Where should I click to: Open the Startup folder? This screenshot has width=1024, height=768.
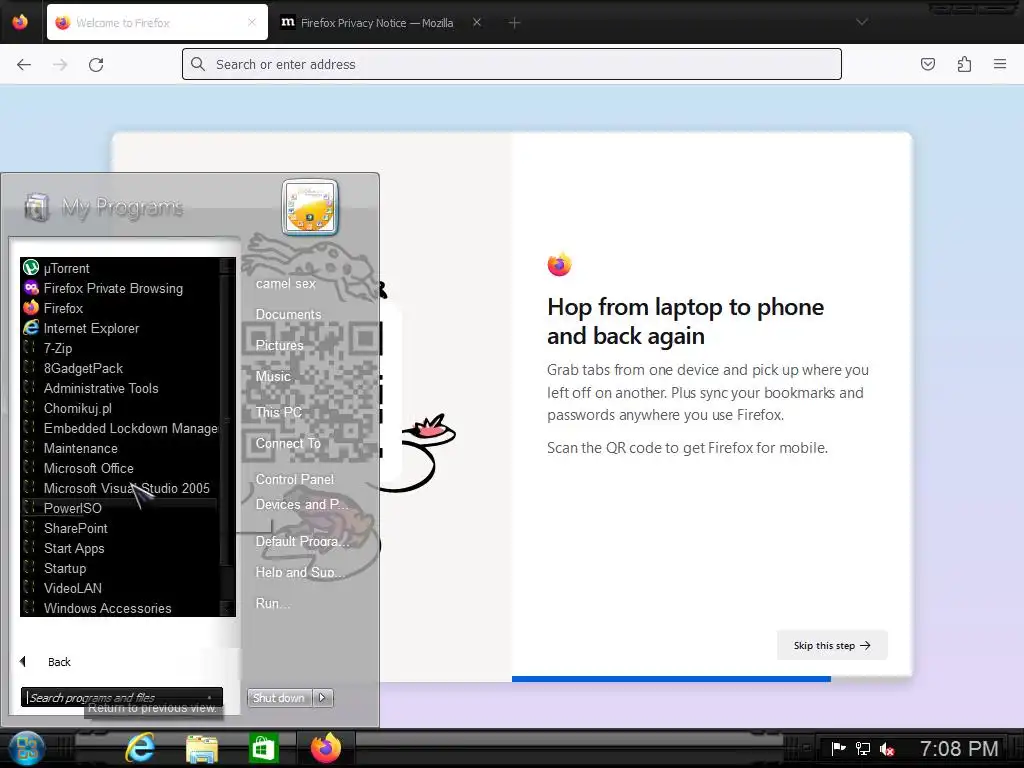tap(121, 568)
